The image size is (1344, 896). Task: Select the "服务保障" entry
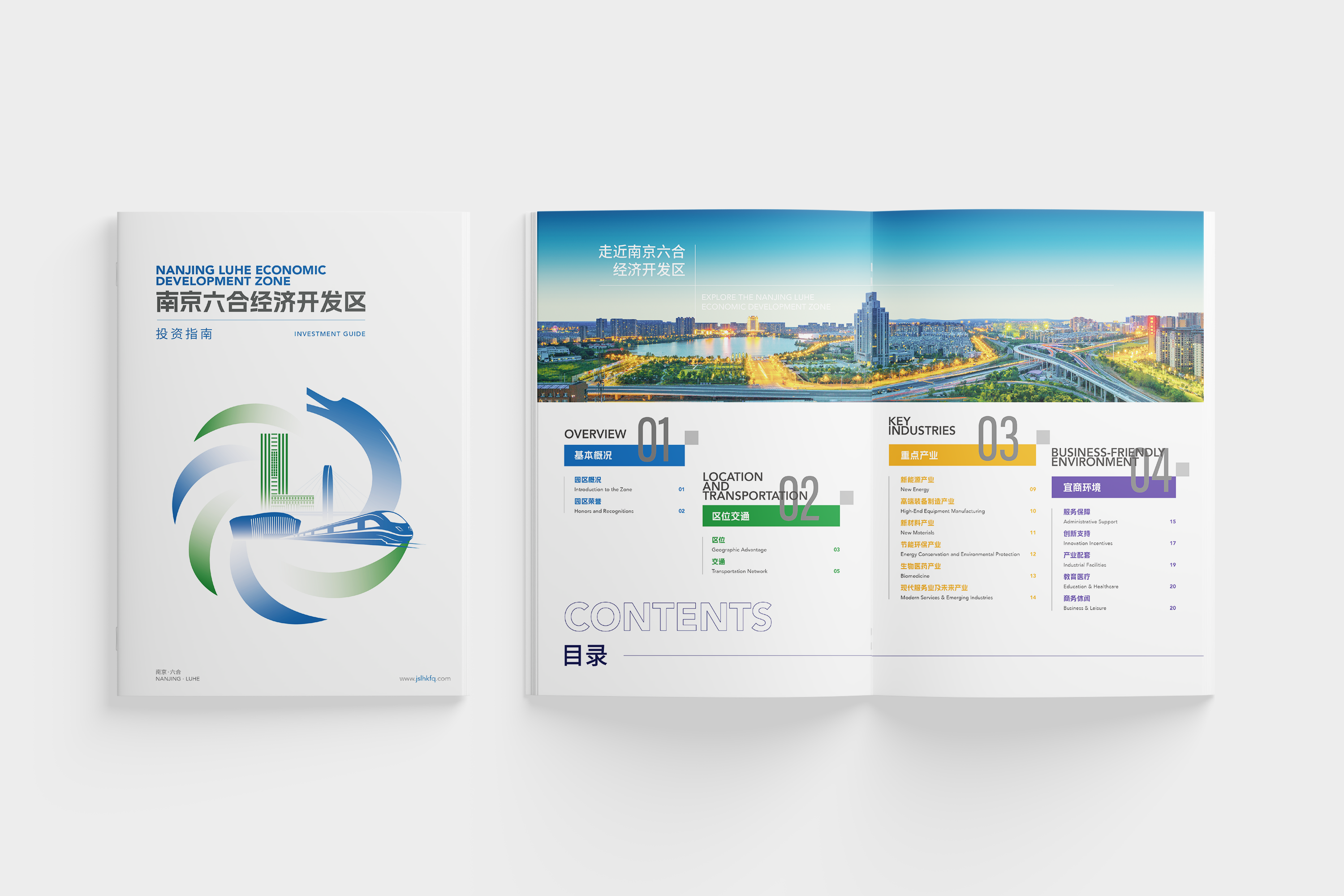1077,512
